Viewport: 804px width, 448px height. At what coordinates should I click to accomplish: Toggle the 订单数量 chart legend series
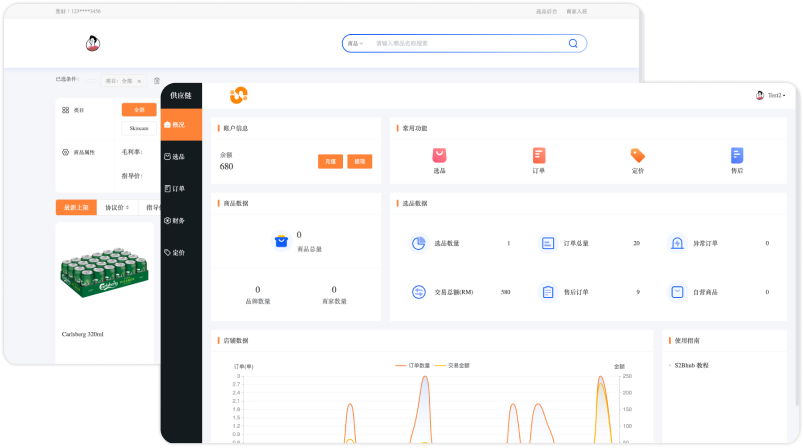point(412,366)
